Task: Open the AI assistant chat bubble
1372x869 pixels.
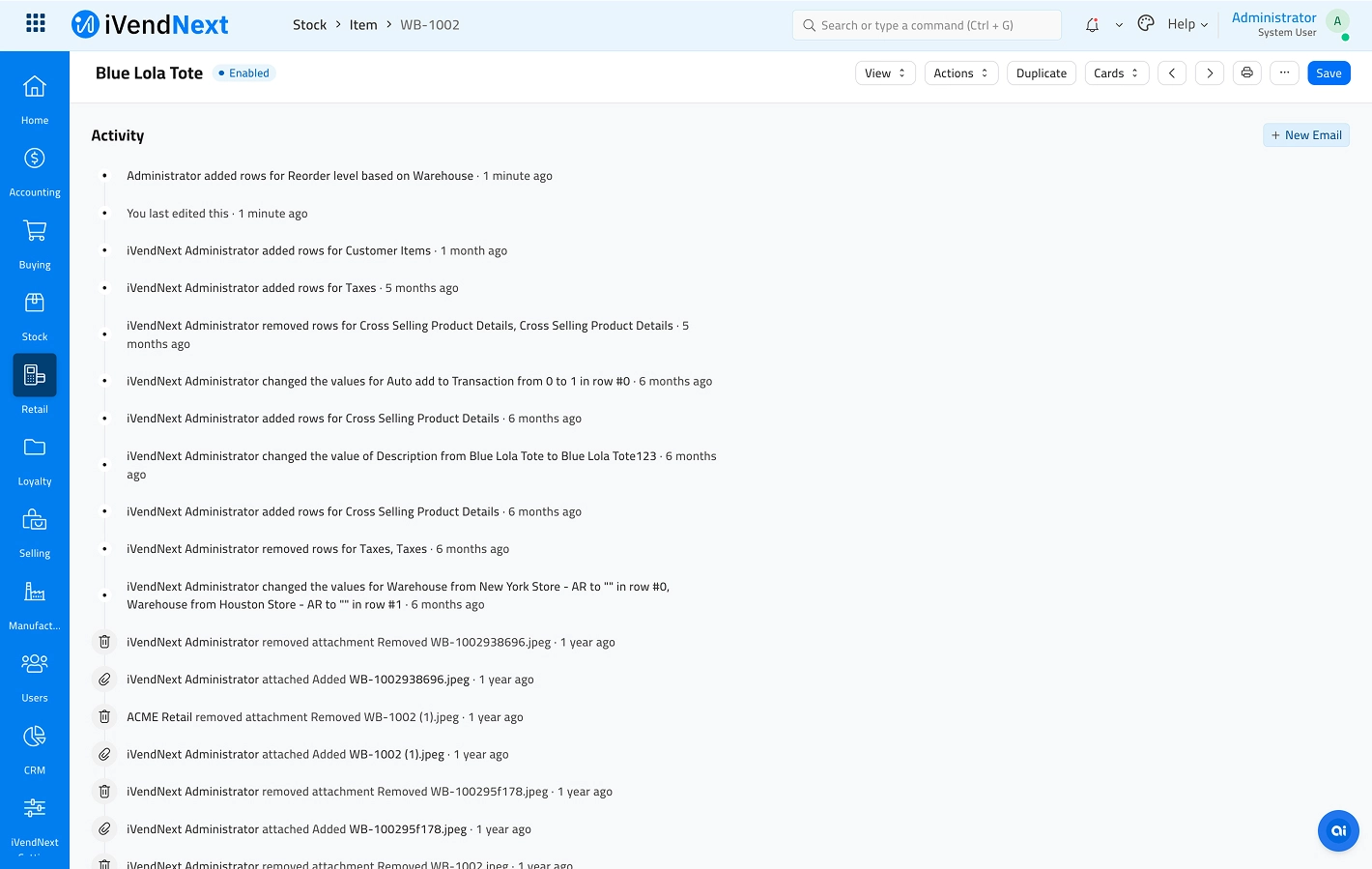Action: [x=1338, y=830]
